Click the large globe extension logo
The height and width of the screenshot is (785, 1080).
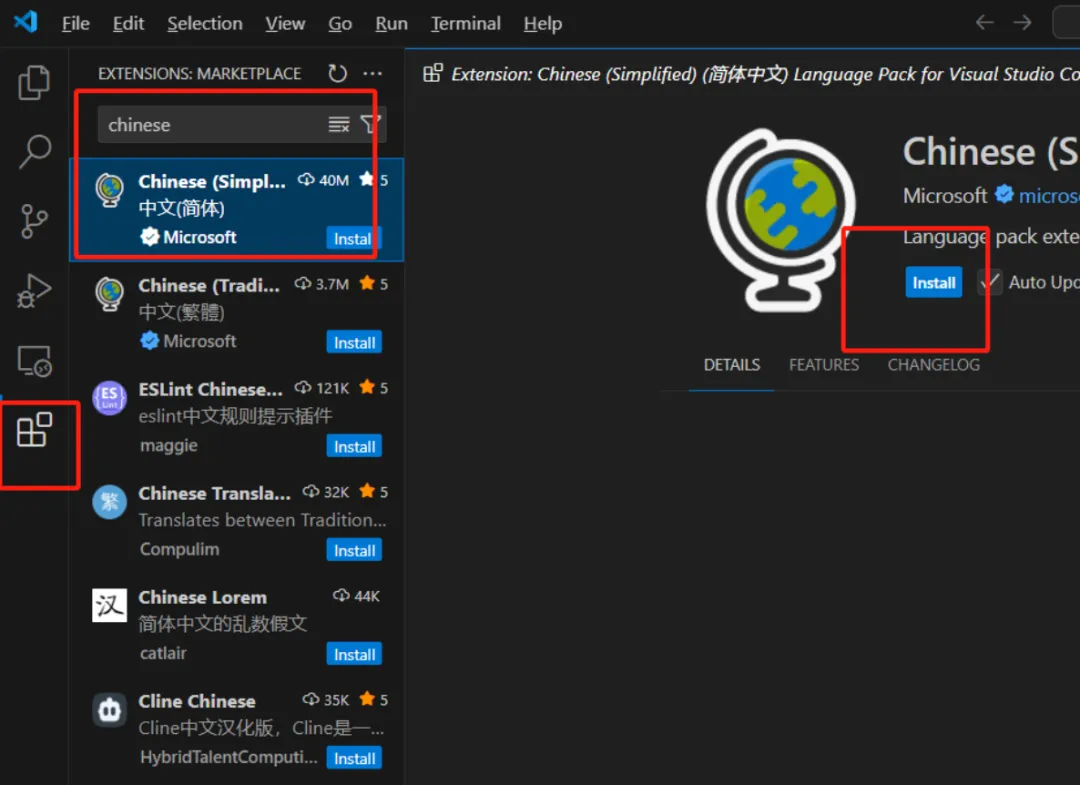781,220
